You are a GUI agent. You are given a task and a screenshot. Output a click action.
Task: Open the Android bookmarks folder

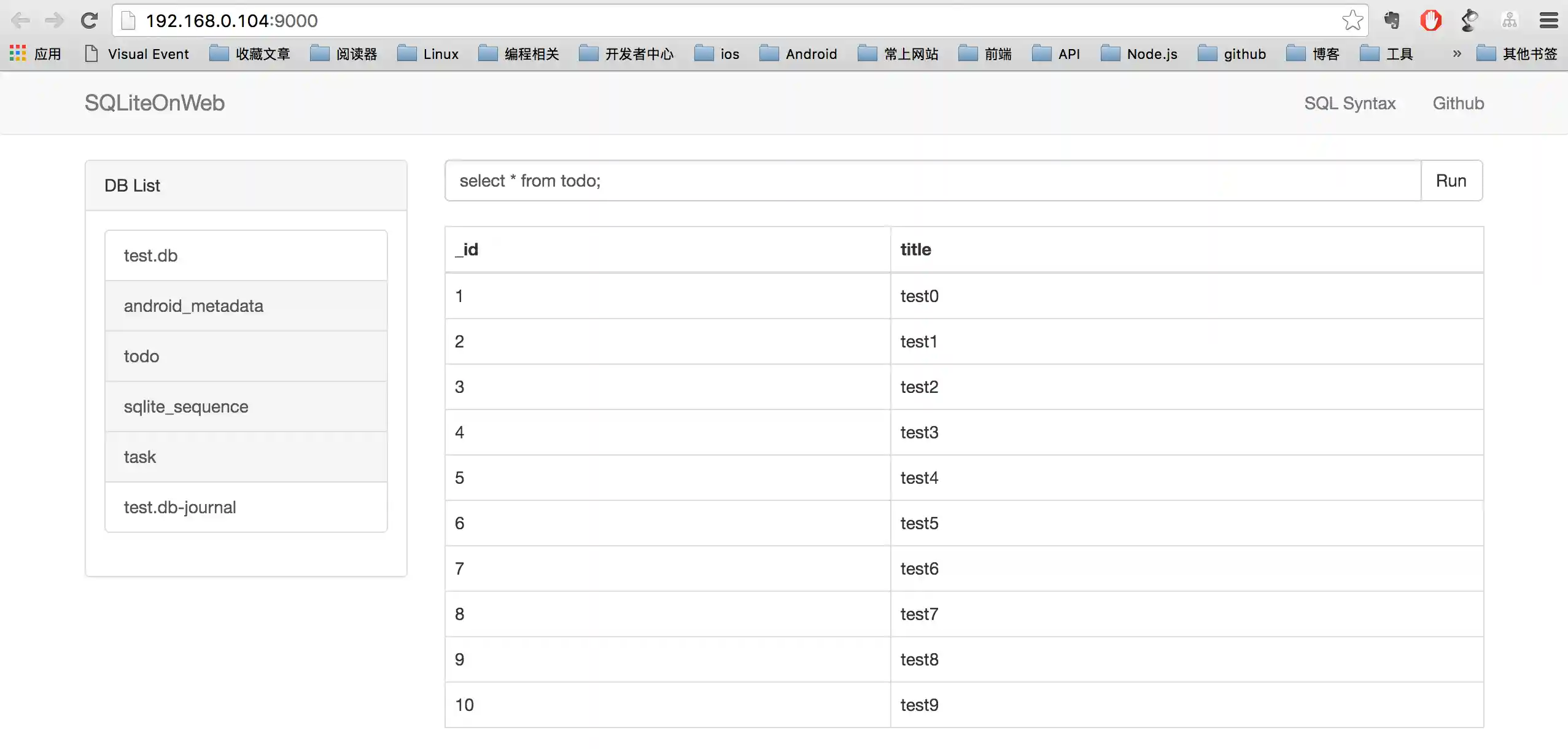(798, 54)
